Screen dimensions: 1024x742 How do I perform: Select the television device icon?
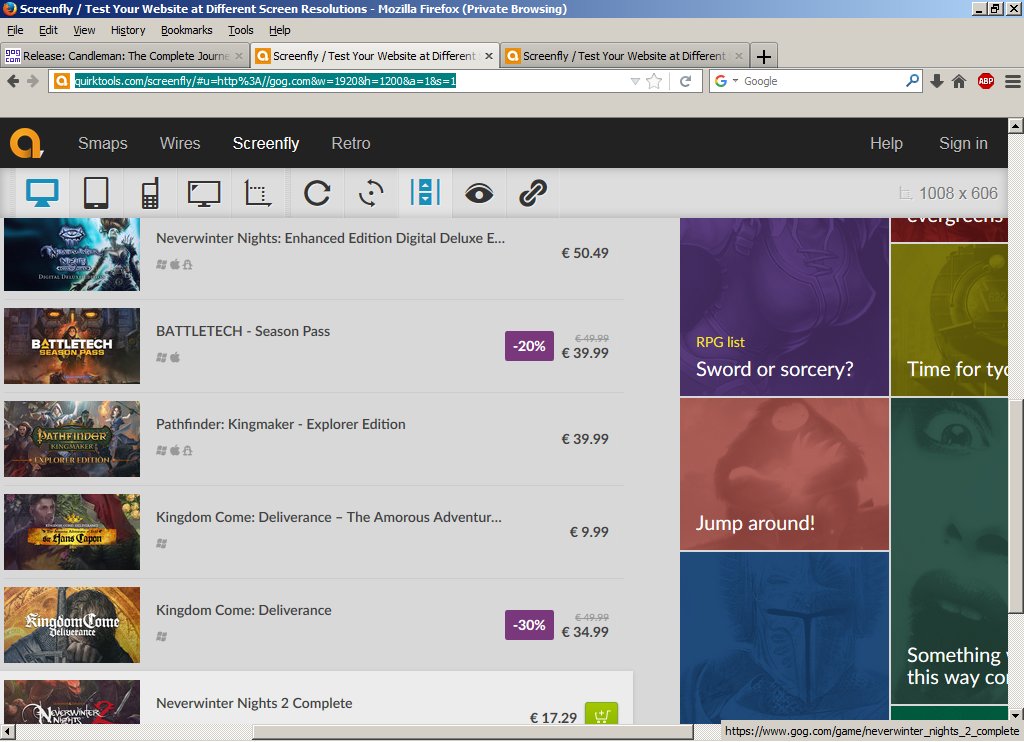pos(204,194)
